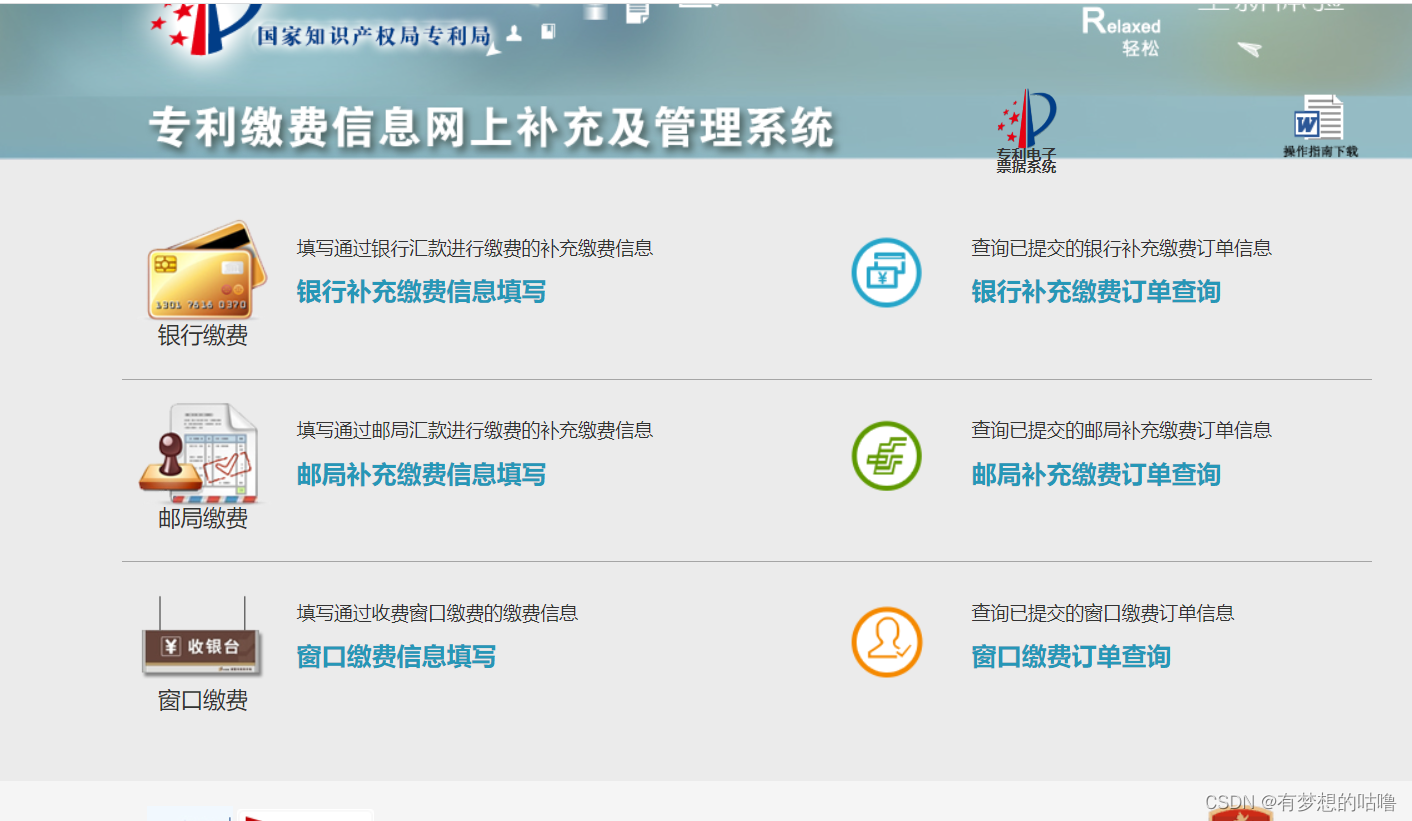Screen dimensions: 1412x821
Task: Open 银行补充缴费订单查询 link
Action: 1096,292
